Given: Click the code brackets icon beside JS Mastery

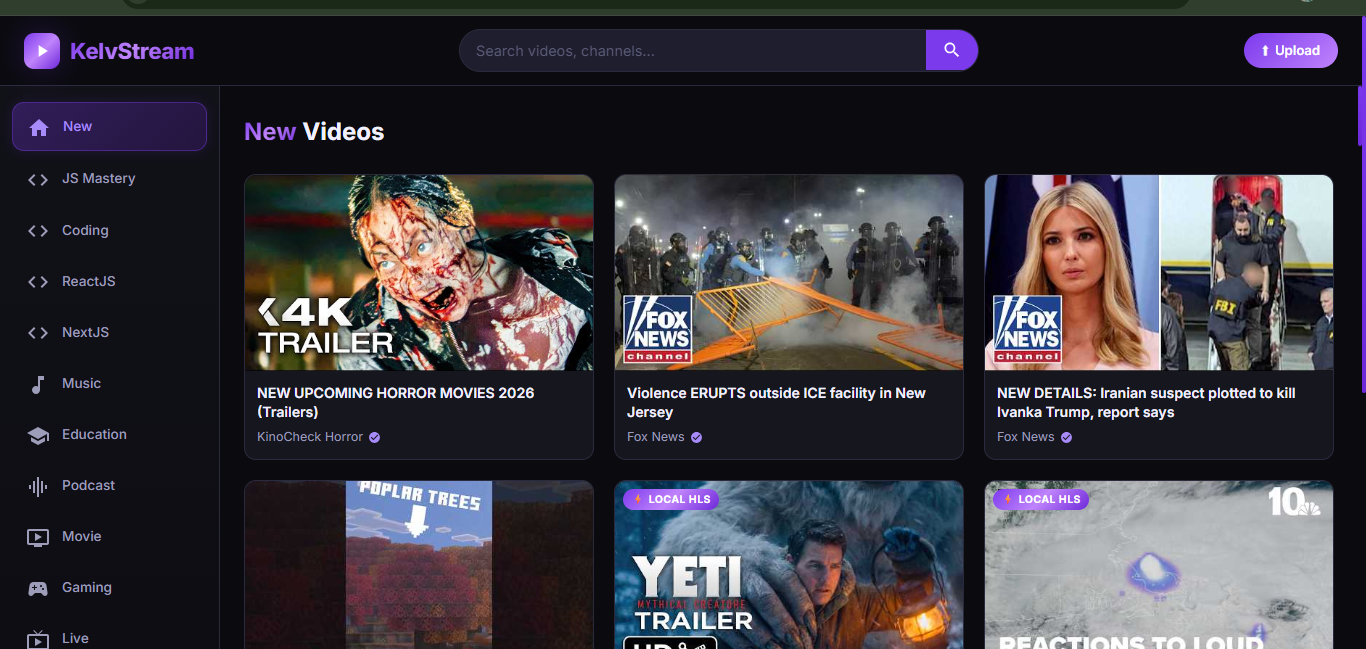Looking at the screenshot, I should [x=38, y=179].
